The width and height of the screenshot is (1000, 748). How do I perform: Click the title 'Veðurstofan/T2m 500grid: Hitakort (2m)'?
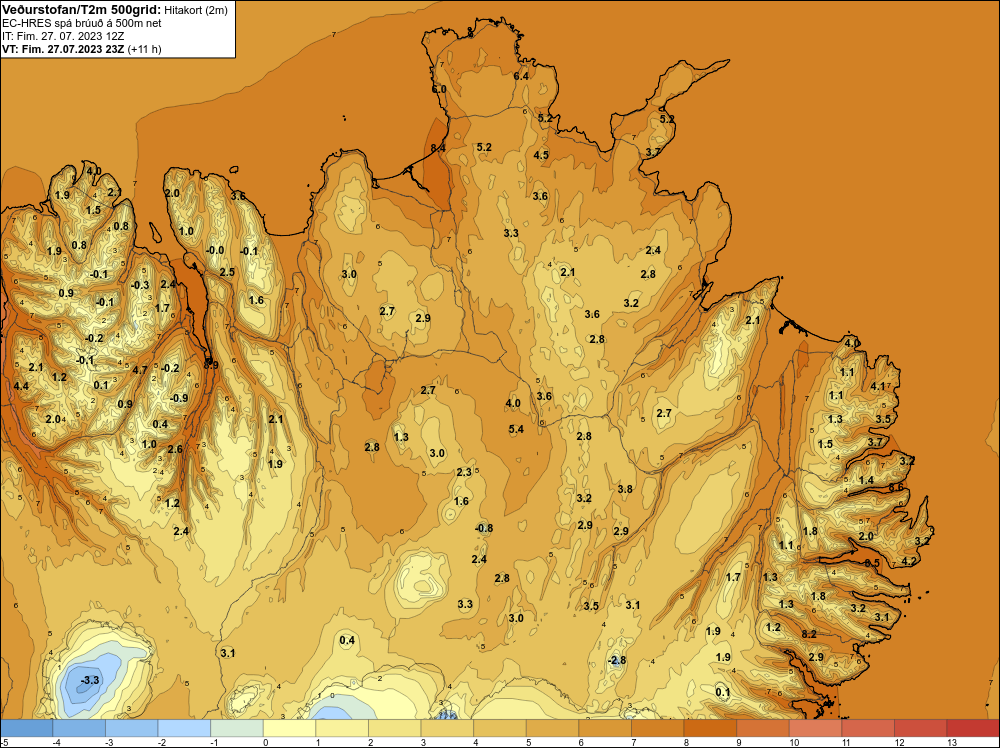[x=115, y=10]
